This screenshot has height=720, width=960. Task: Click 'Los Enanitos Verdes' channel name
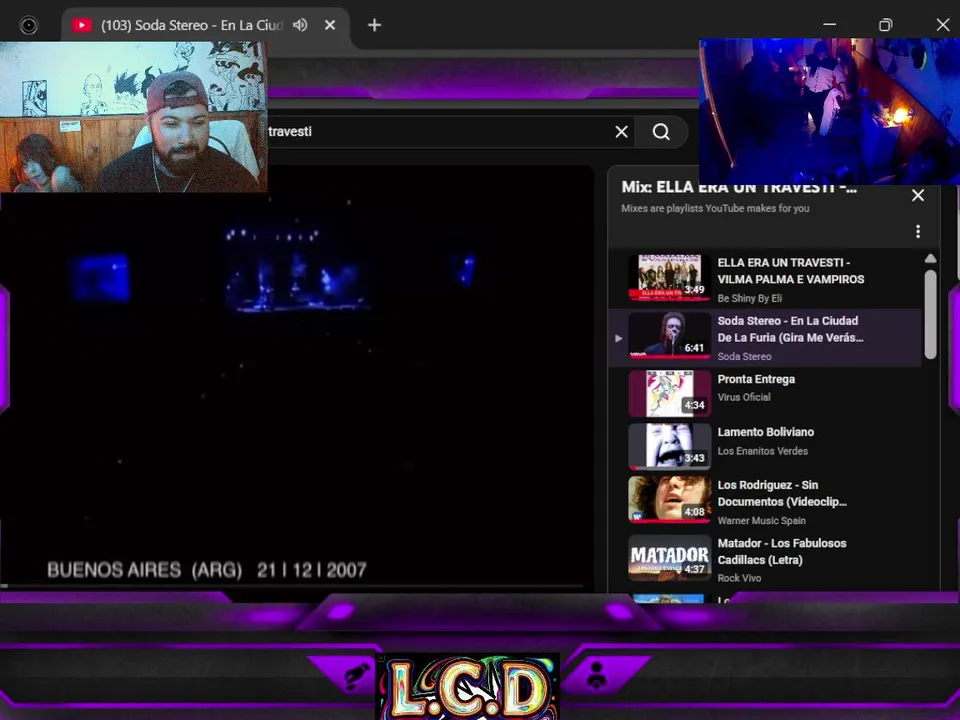point(763,451)
